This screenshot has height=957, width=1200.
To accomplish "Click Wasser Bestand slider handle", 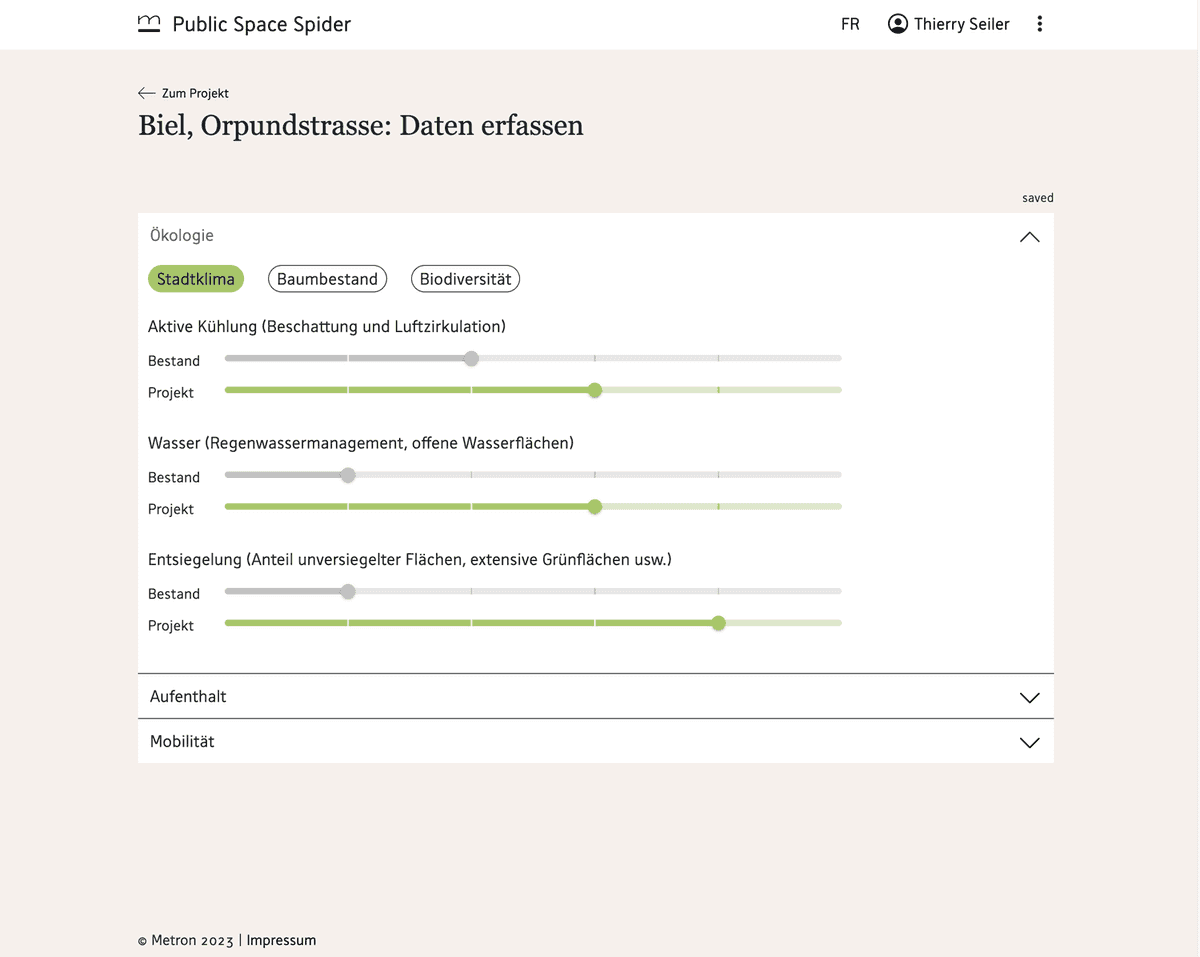I will point(348,475).
